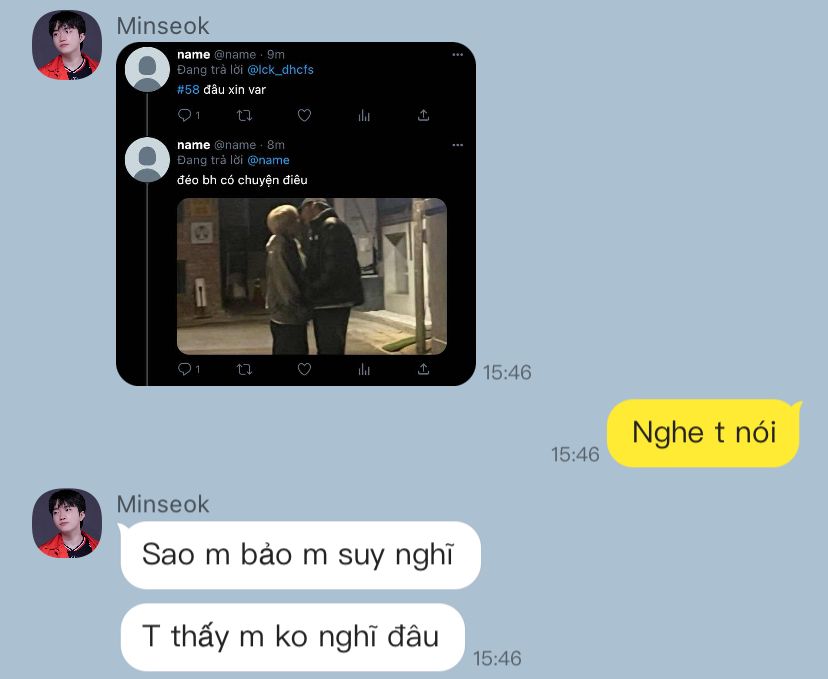Open the three-dot menu on the second tweet
The width and height of the screenshot is (828, 679).
[457, 145]
